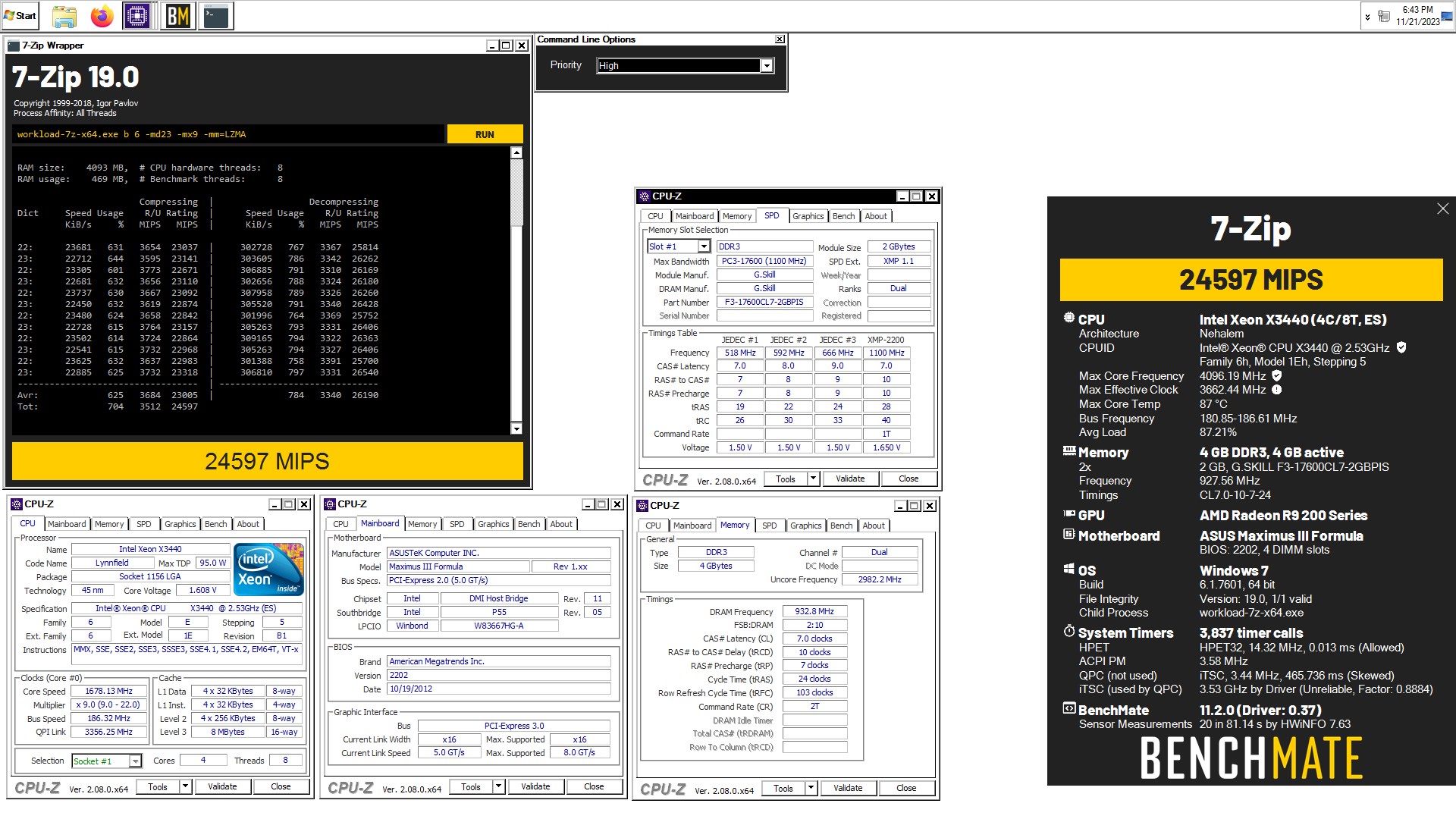Click RUN in the 7-Zip Wrapper
The height and width of the screenshot is (819, 1456).
[485, 134]
